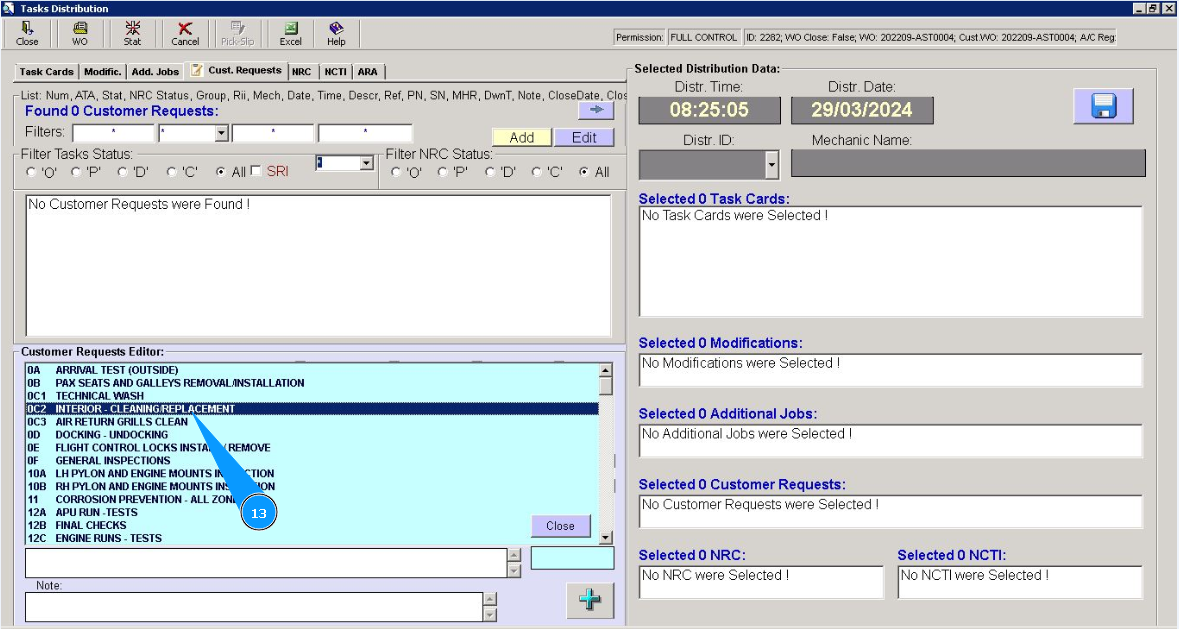Select 12A APU RUN -TESTS row
The width and height of the screenshot is (1179, 629).
[312, 512]
